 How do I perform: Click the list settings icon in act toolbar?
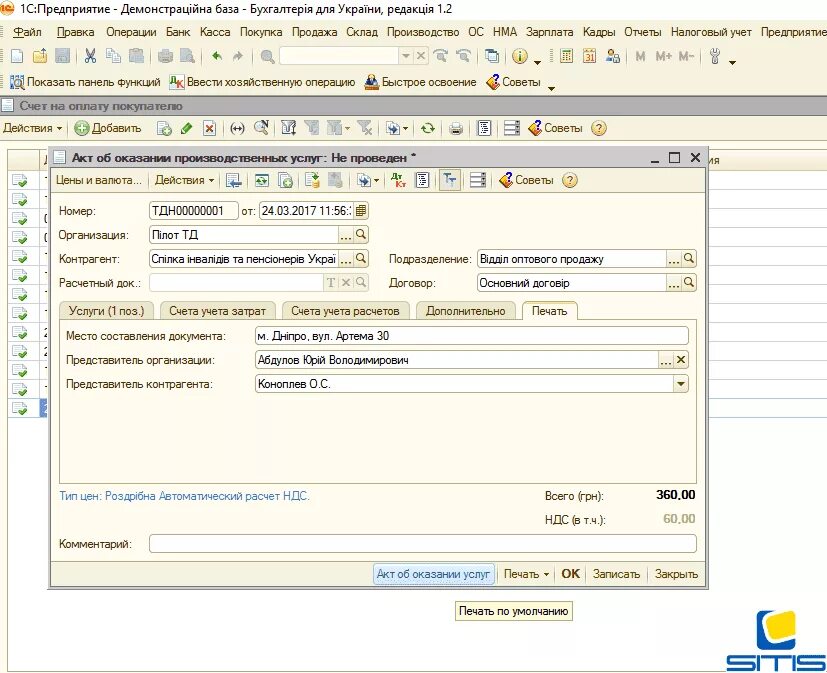[478, 180]
